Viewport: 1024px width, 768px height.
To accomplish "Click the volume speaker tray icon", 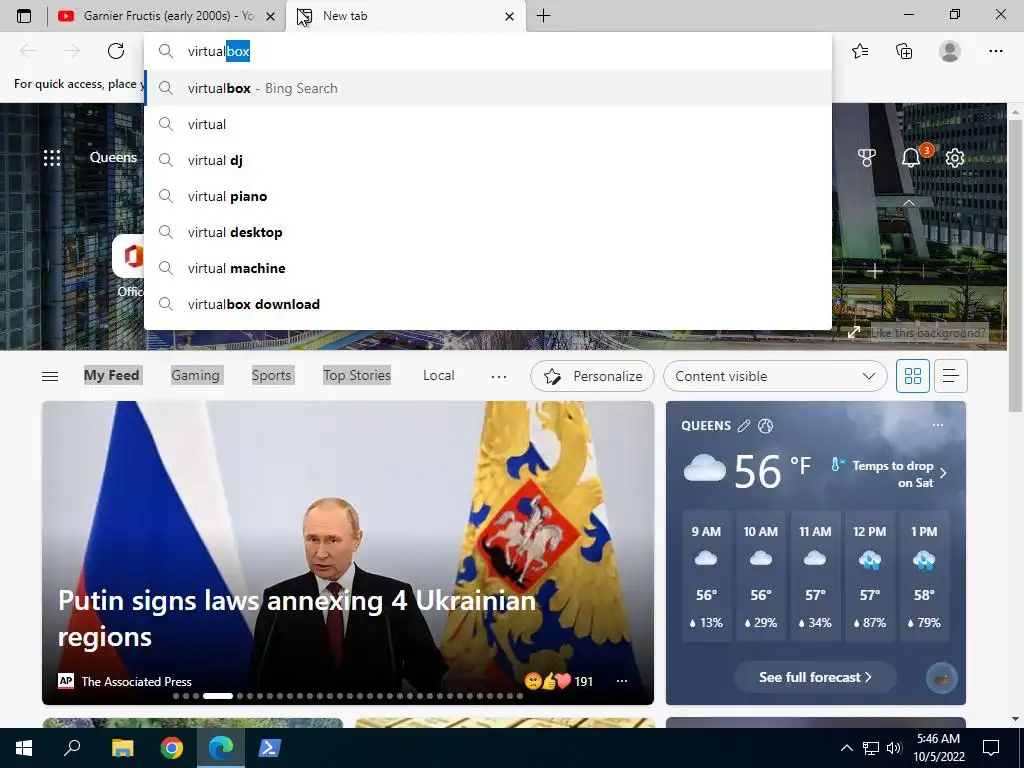I will click(893, 748).
